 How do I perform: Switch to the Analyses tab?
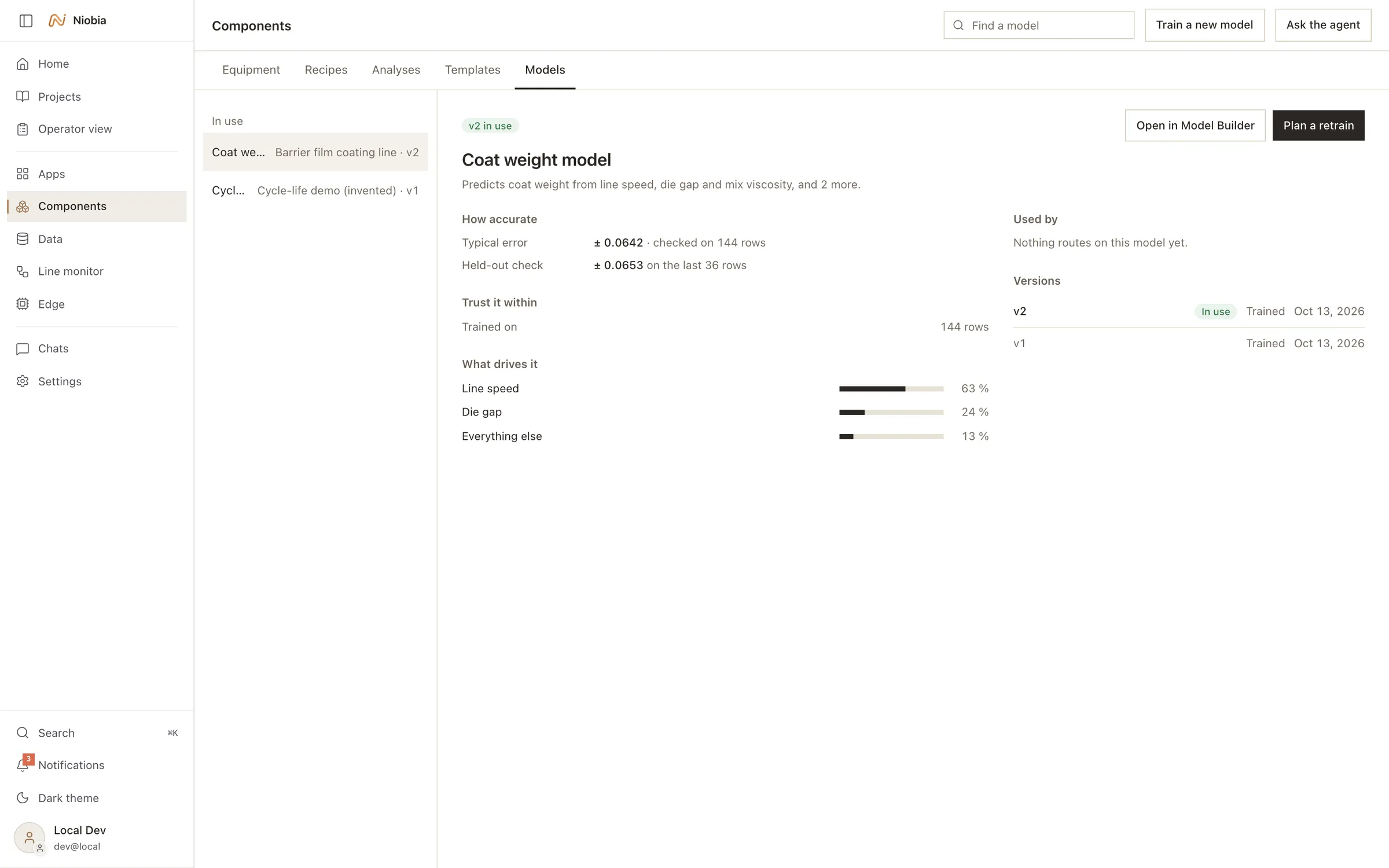coord(396,69)
